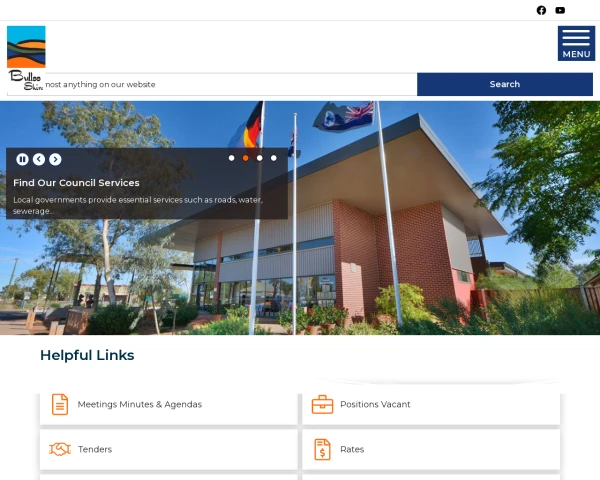Viewport: 600px width, 480px height.
Task: Focus the website search input field
Action: click(212, 84)
